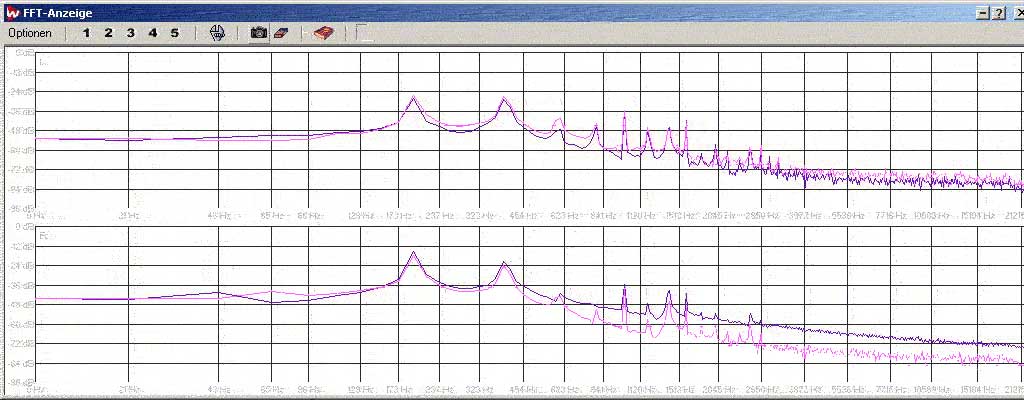This screenshot has width=1024, height=400.
Task: Select preset number 3
Action: point(131,33)
